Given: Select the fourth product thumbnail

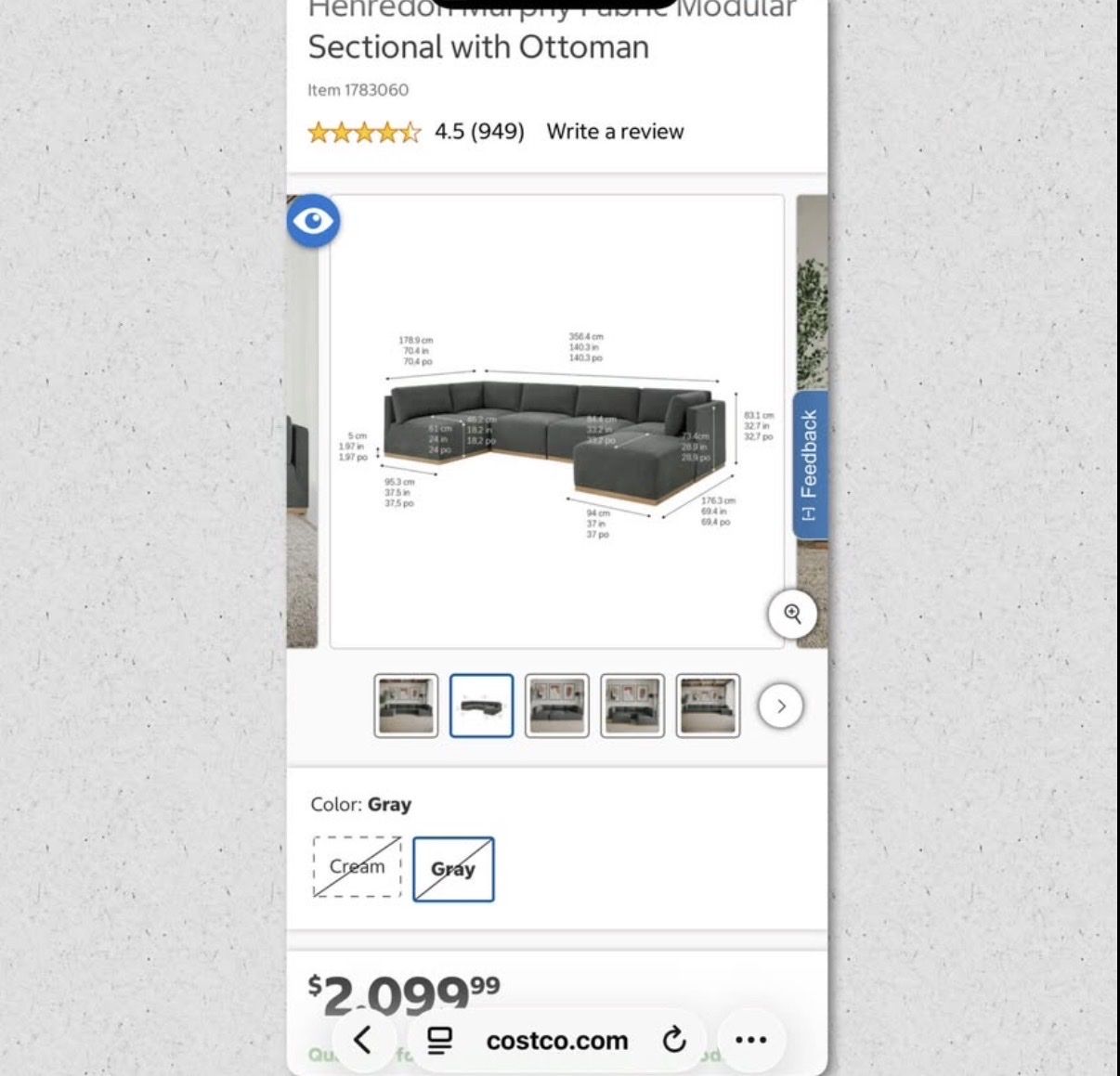Looking at the screenshot, I should [x=632, y=707].
